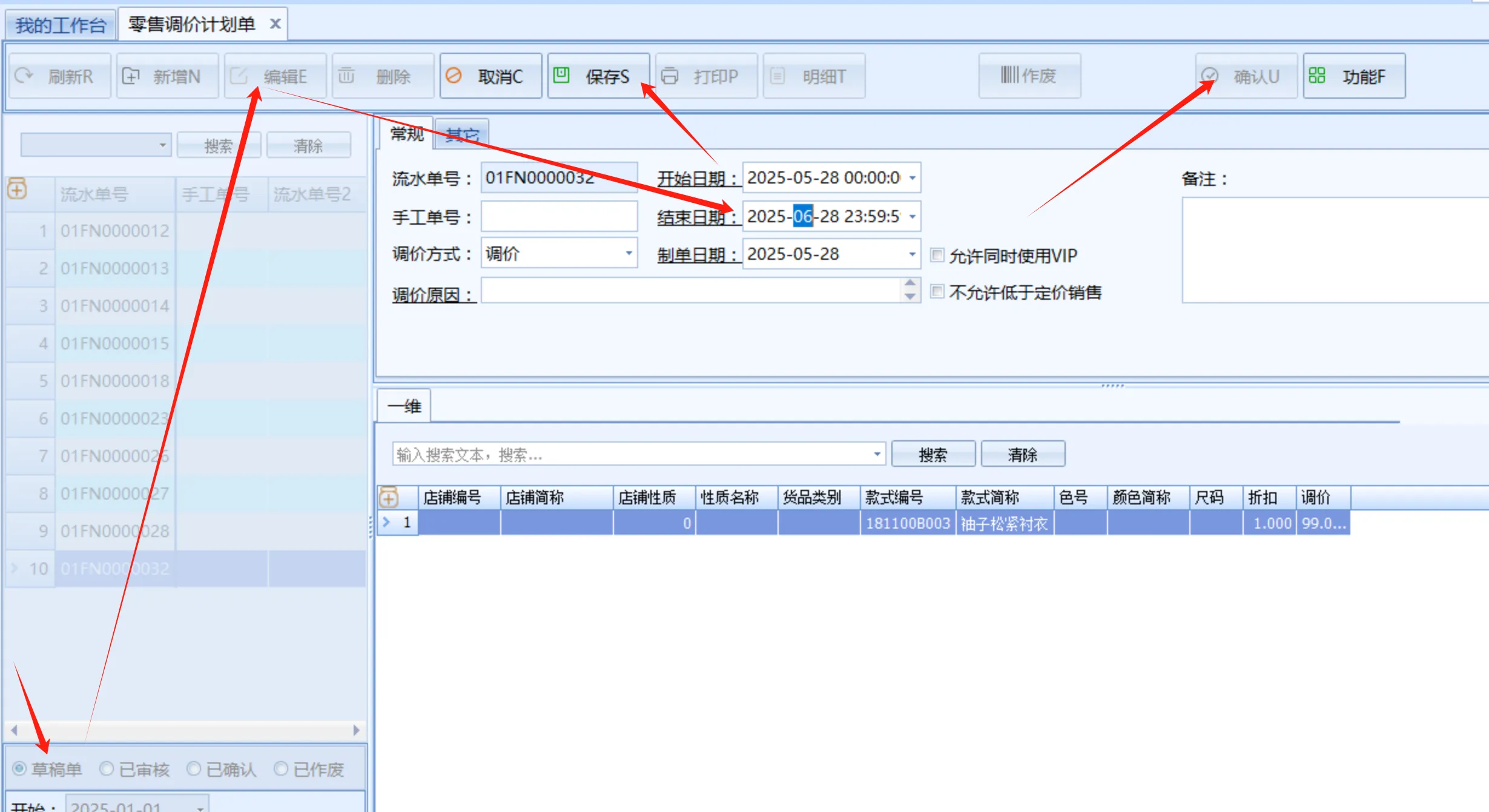The height and width of the screenshot is (812, 1489).
Task: Click the Function (功能F) grid icon
Action: [1316, 76]
